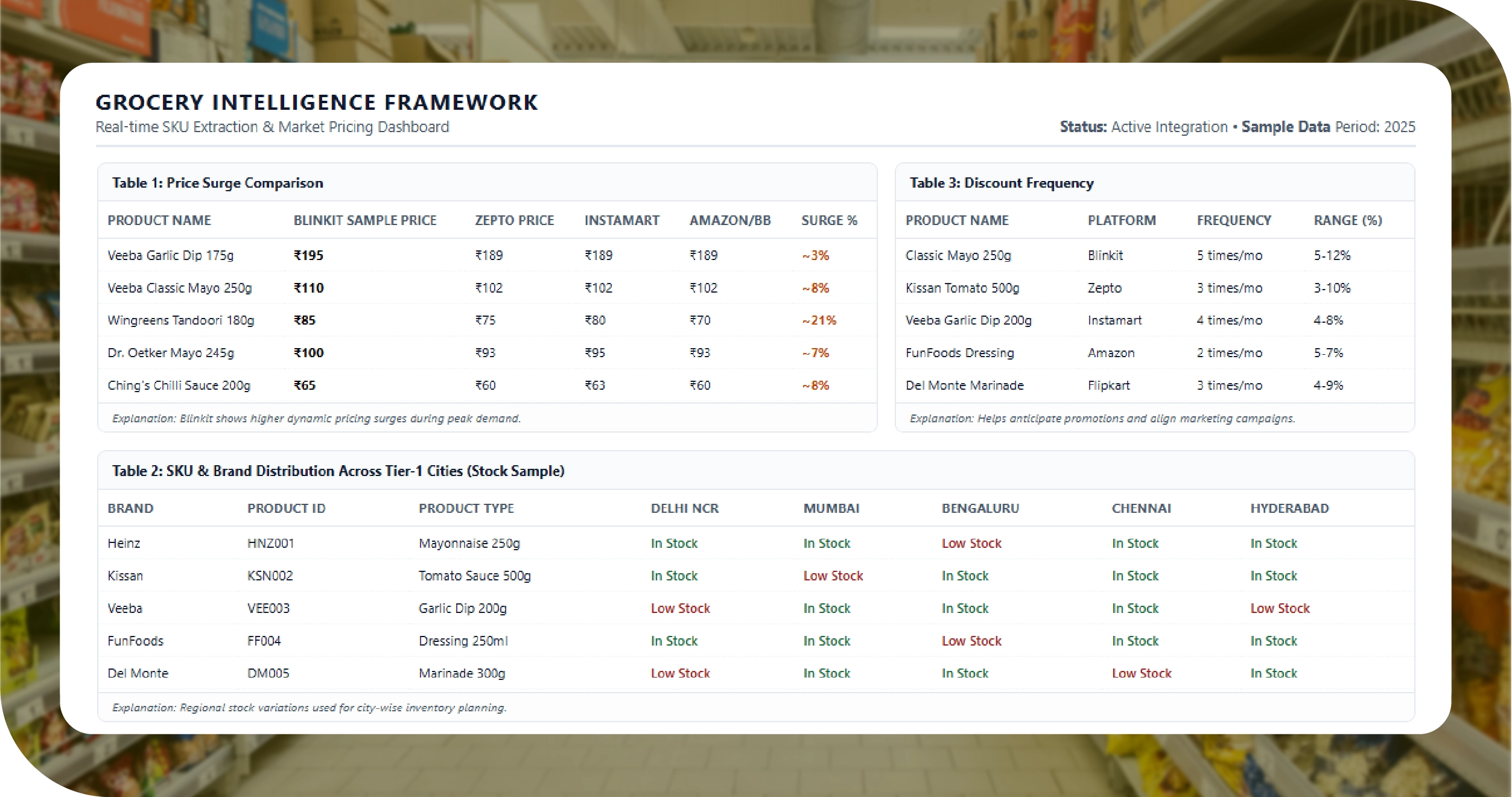Click the ~21% surge value for Wingreens
1512x797 pixels.
(x=819, y=320)
